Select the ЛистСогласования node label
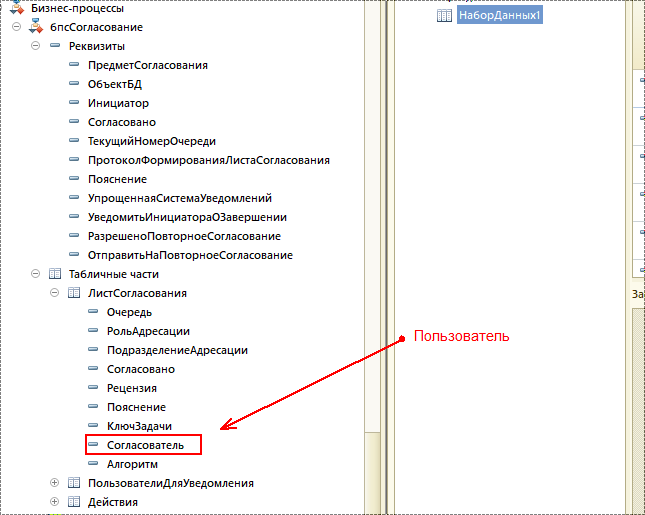This screenshot has width=645, height=515. (x=137, y=293)
